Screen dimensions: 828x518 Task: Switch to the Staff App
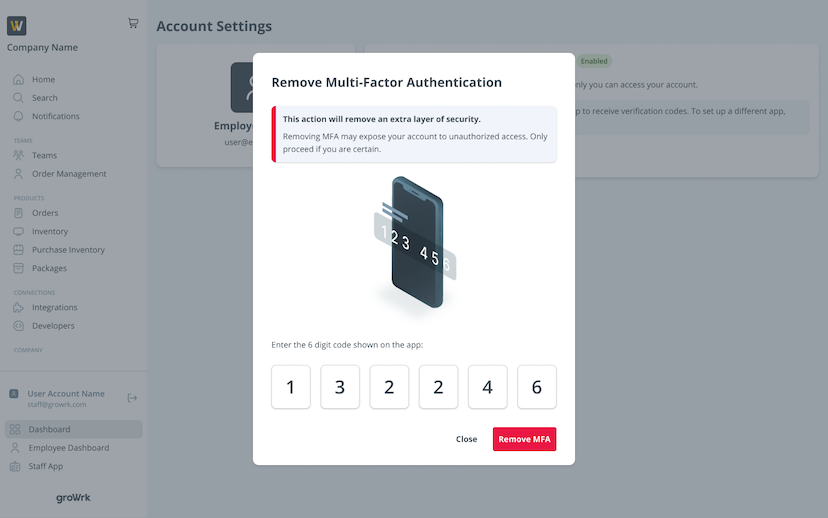45,466
